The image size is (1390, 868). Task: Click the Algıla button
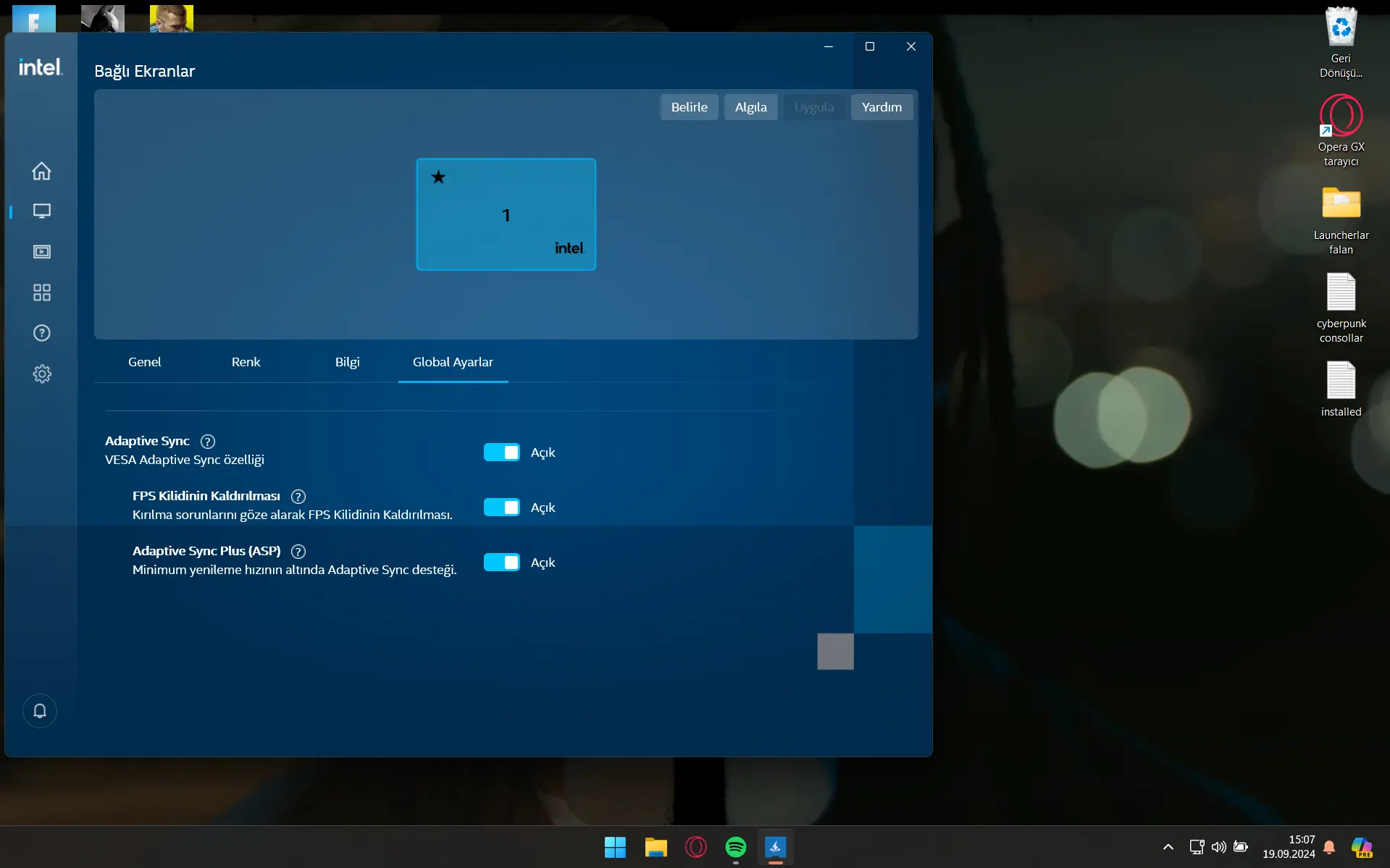750,107
